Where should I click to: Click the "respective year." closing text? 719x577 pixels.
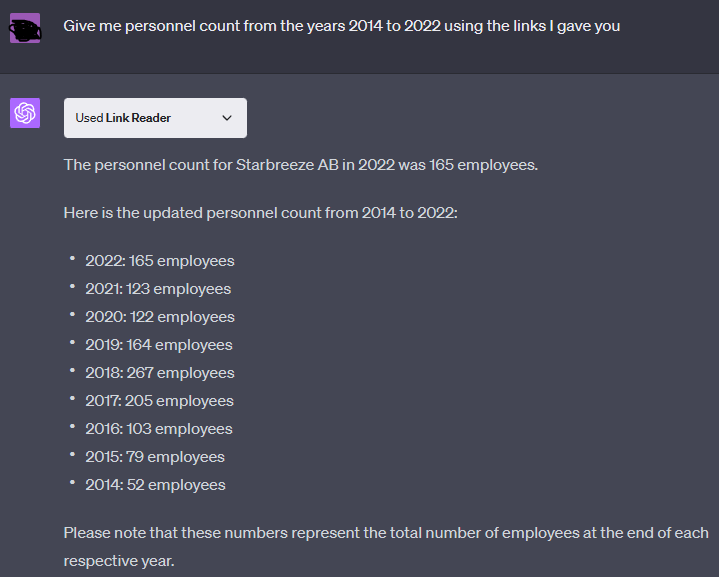point(116,561)
